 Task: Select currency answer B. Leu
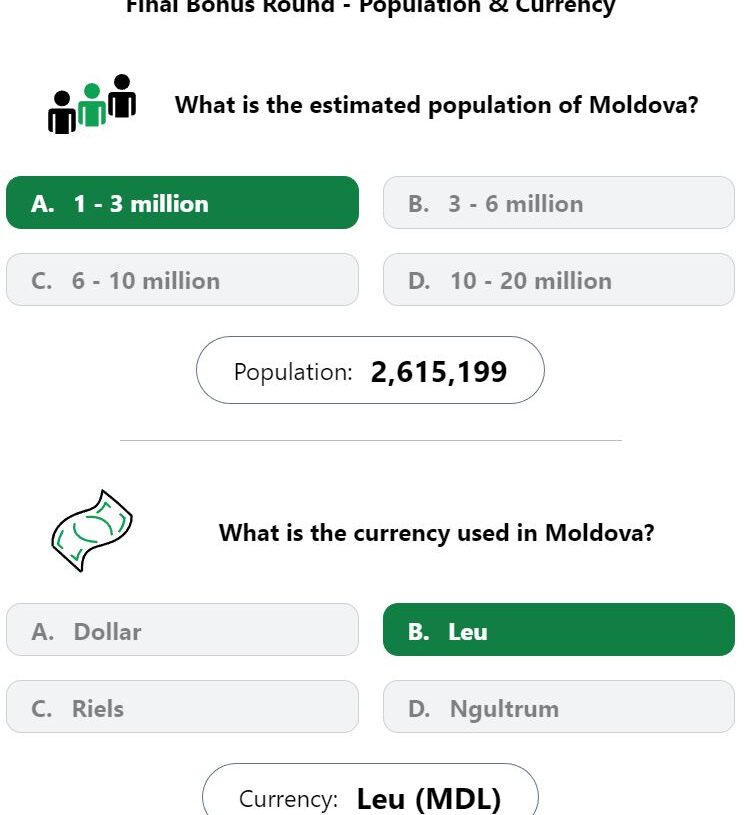559,629
